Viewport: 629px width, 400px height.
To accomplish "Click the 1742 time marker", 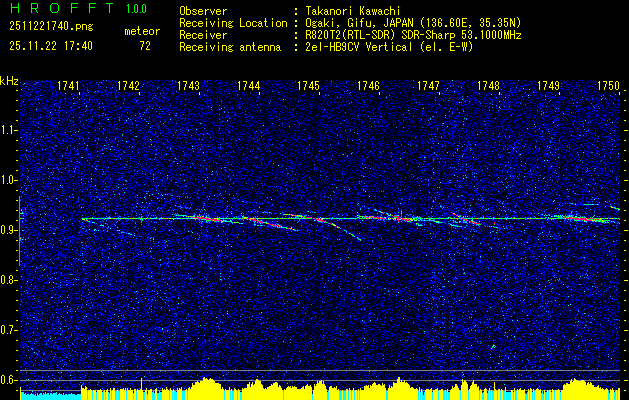I will pyautogui.click(x=128, y=86).
